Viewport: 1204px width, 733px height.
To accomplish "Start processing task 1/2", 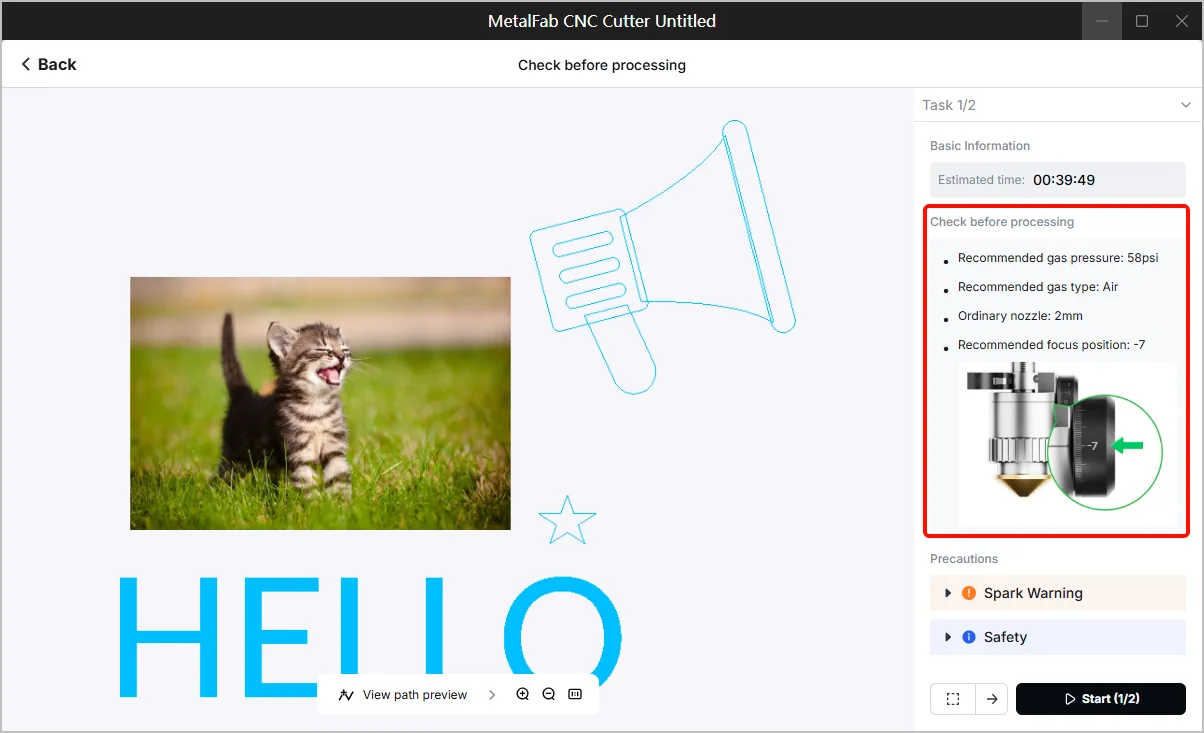I will [x=1101, y=699].
